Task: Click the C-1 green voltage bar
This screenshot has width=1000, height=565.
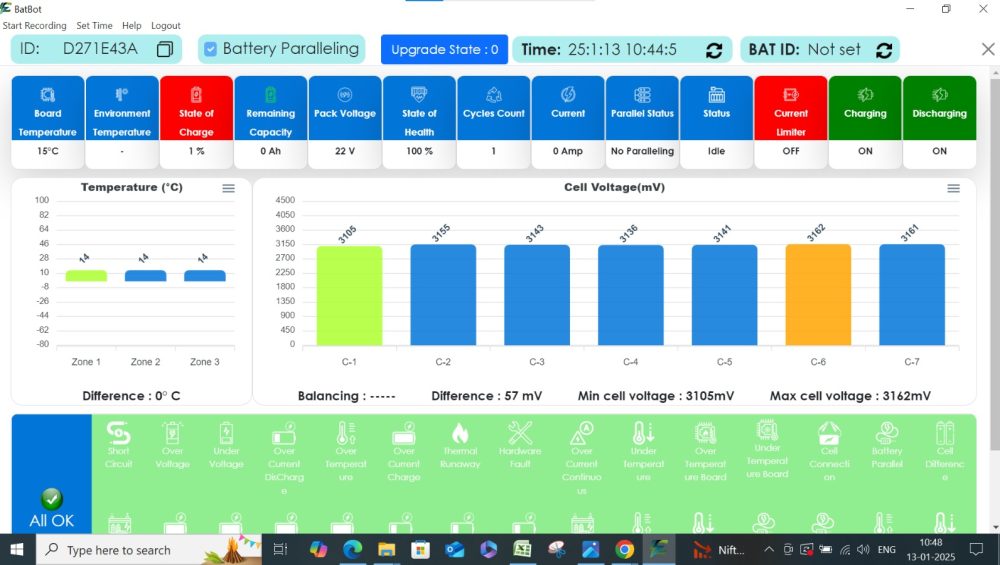Action: [349, 296]
